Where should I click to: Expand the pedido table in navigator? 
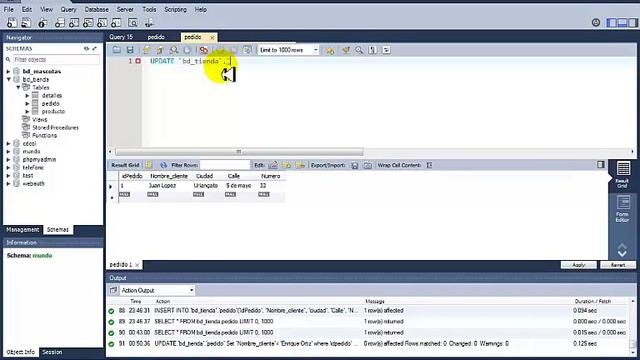[x=27, y=104]
